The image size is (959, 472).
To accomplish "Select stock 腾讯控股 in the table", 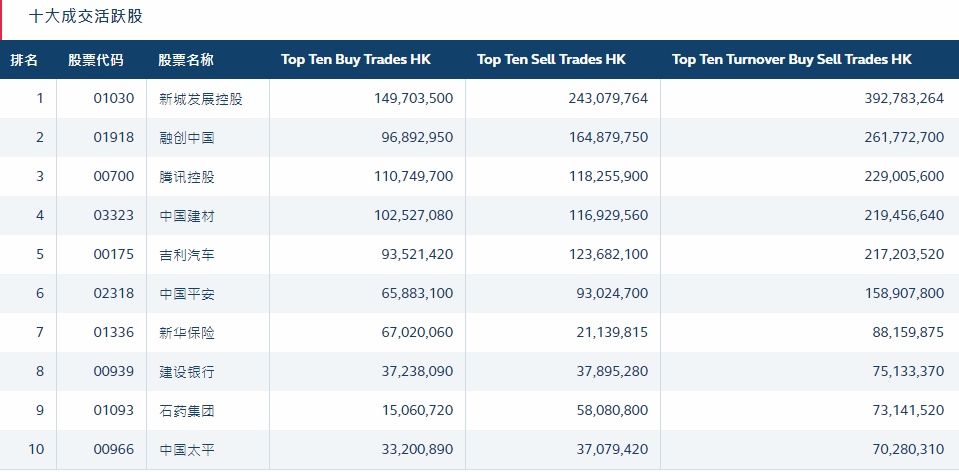I will pyautogui.click(x=186, y=177).
